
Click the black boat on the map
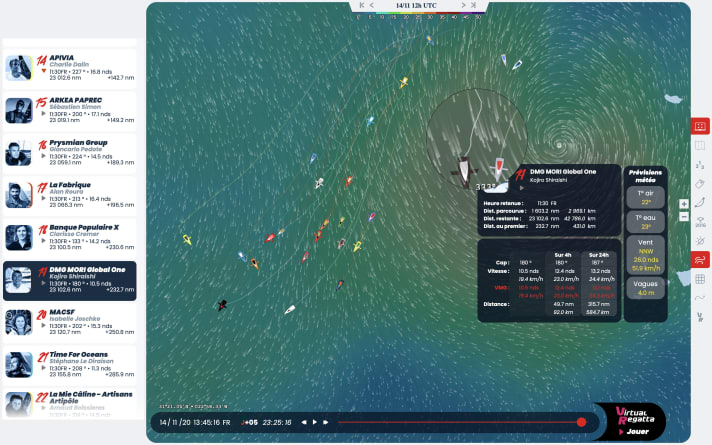click(222, 305)
